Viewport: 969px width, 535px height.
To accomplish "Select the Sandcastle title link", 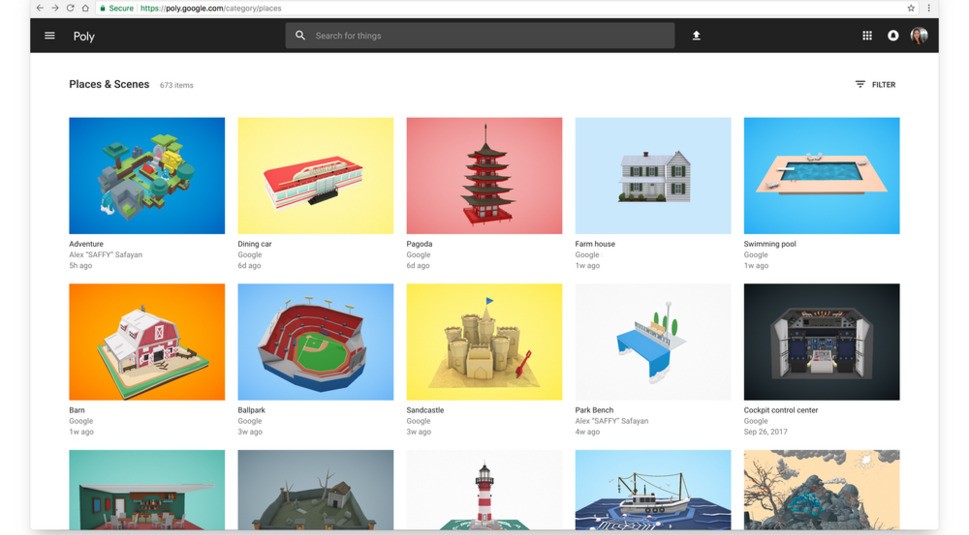I will coord(425,410).
